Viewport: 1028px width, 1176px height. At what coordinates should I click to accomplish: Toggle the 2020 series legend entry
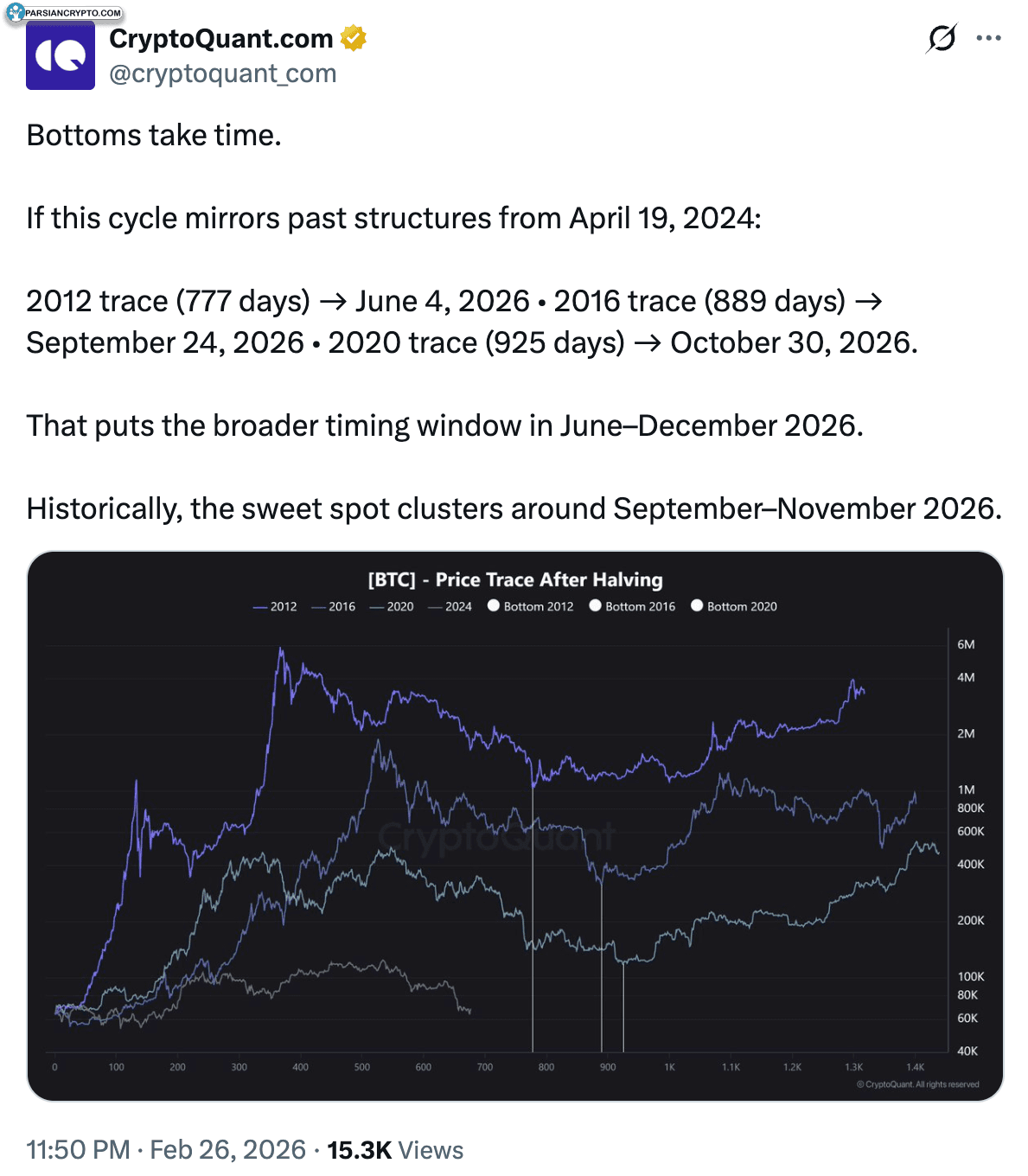392,607
